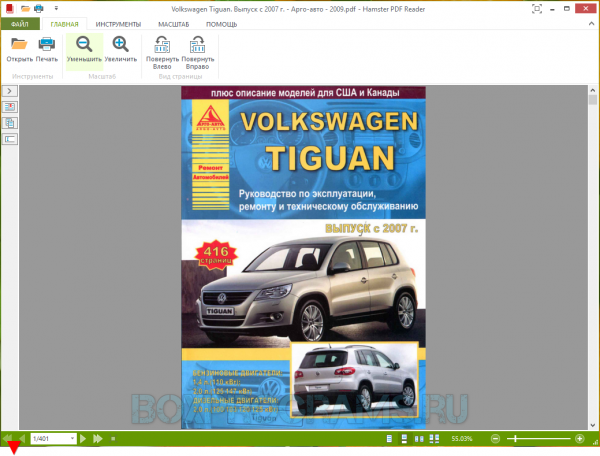This screenshot has width=600, height=456.
Task: Open file via quick access folder icon
Action: click(25, 8)
